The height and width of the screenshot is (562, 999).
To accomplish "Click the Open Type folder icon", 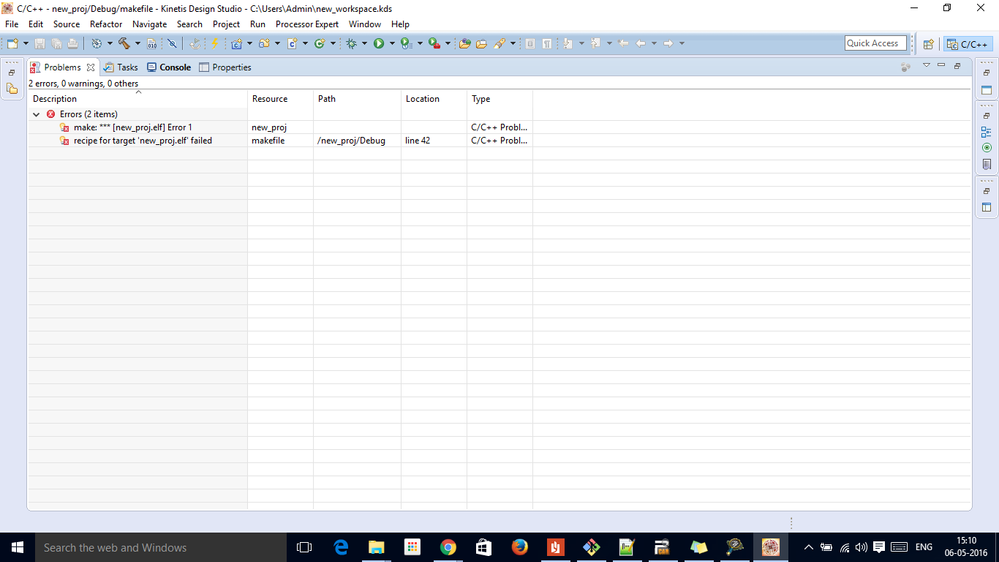I will 465,43.
